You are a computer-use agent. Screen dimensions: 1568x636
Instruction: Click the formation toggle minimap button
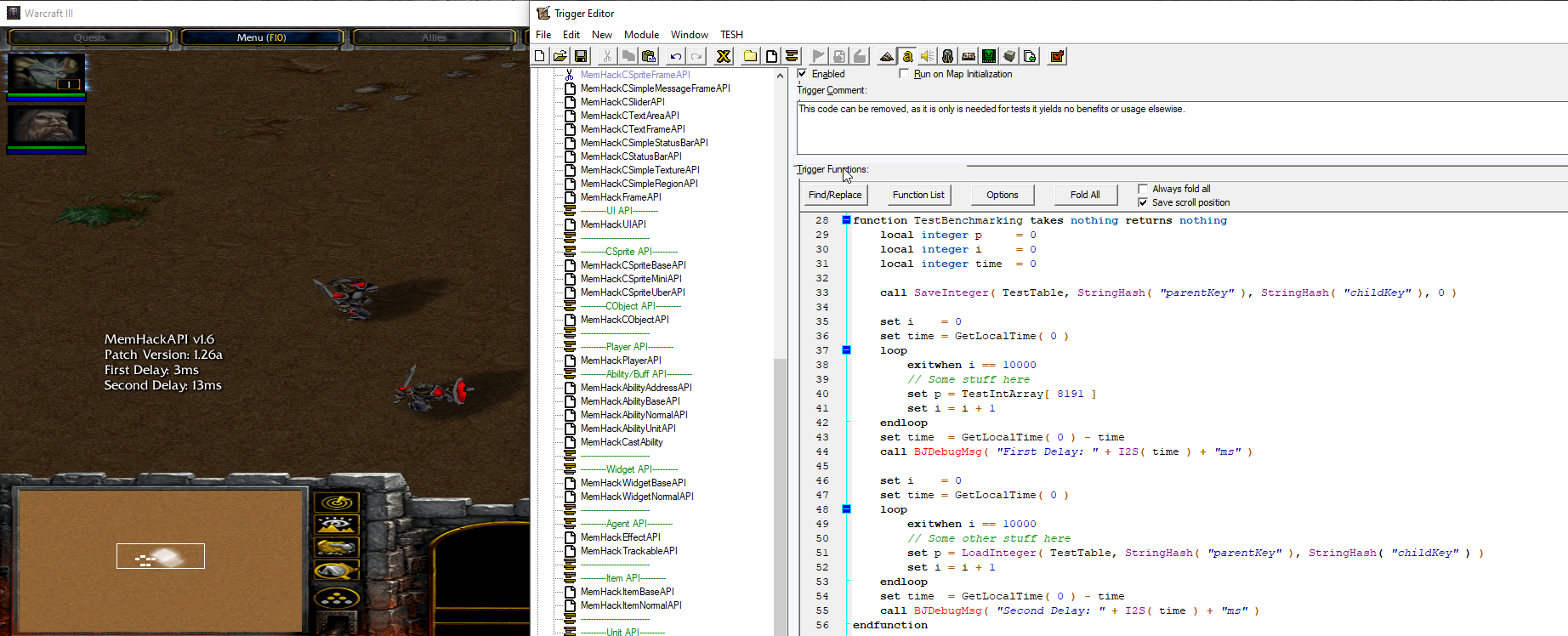pos(337,599)
